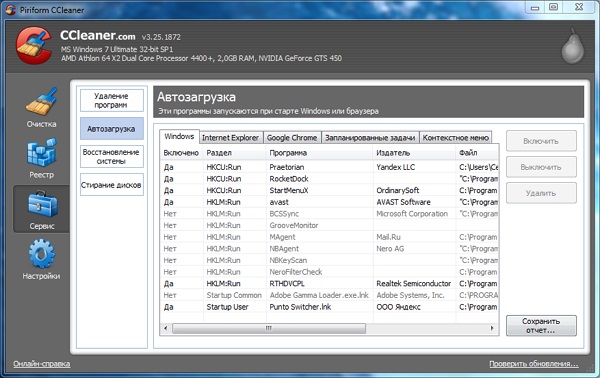Image resolution: width=600 pixels, height=378 pixels.
Task: Select the Сервис toolbox section
Action: (41, 209)
